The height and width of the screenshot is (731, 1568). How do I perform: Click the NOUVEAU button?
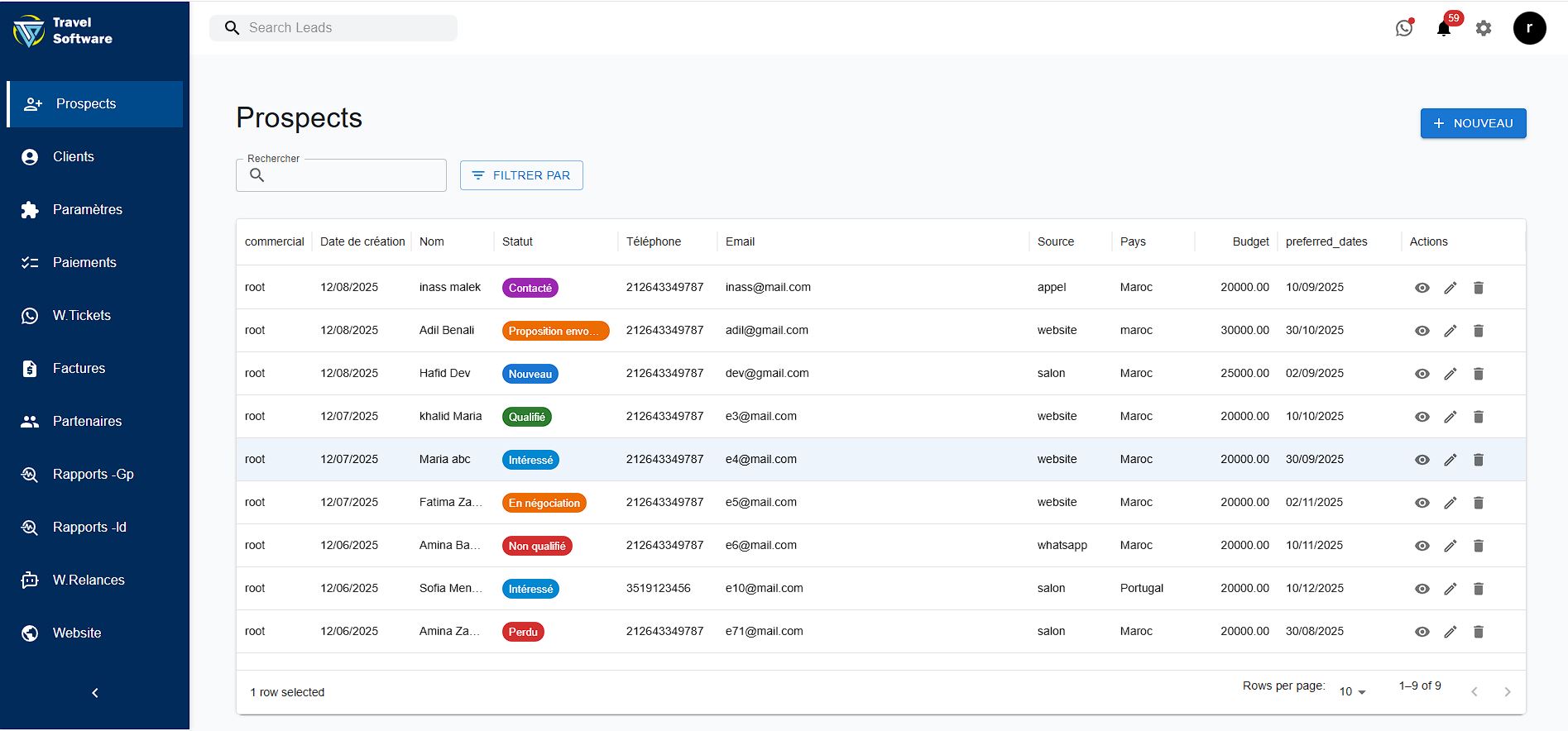pos(1473,123)
